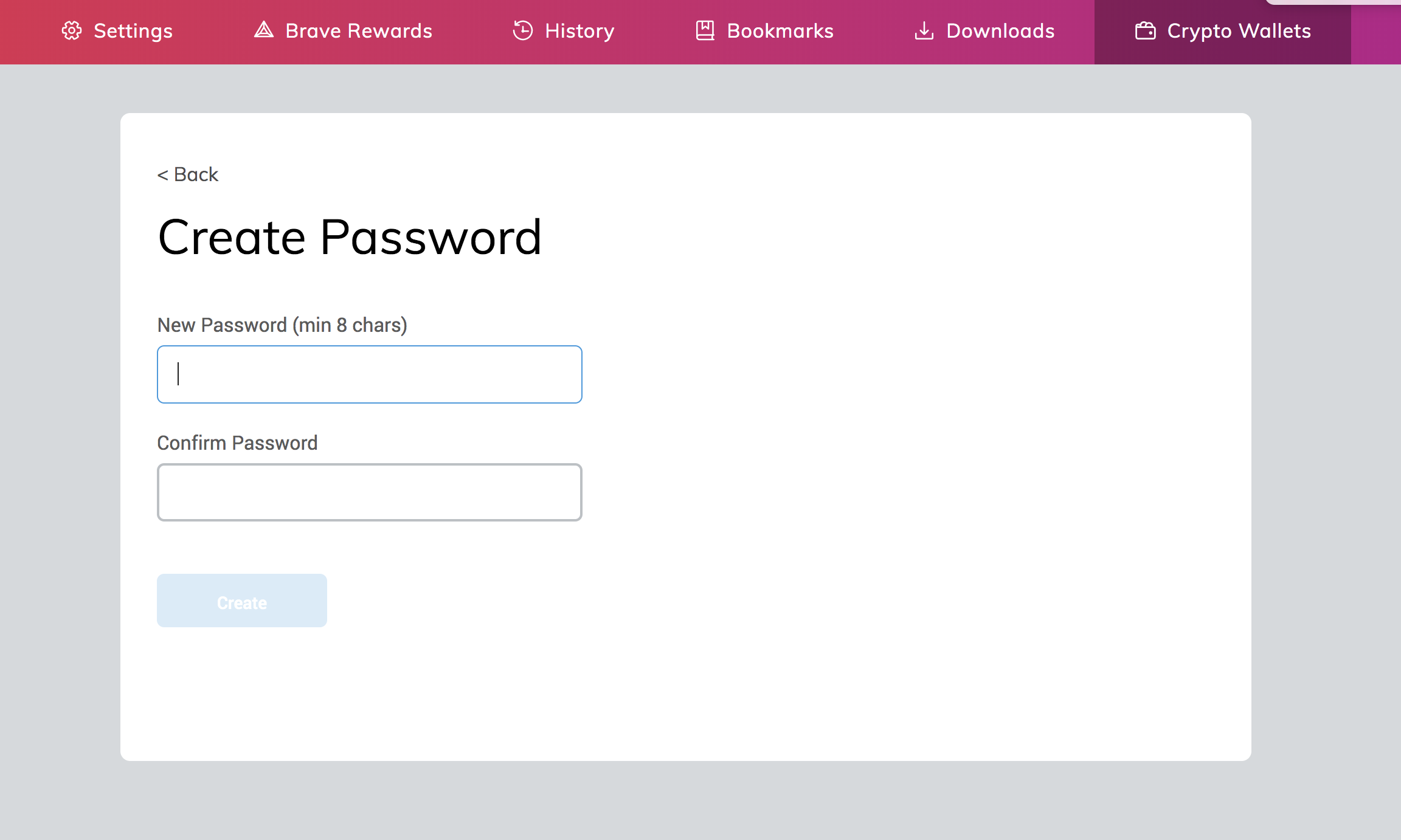Switch to Brave Rewards tab text
Viewport: 1401px width, 840px height.
coord(359,31)
